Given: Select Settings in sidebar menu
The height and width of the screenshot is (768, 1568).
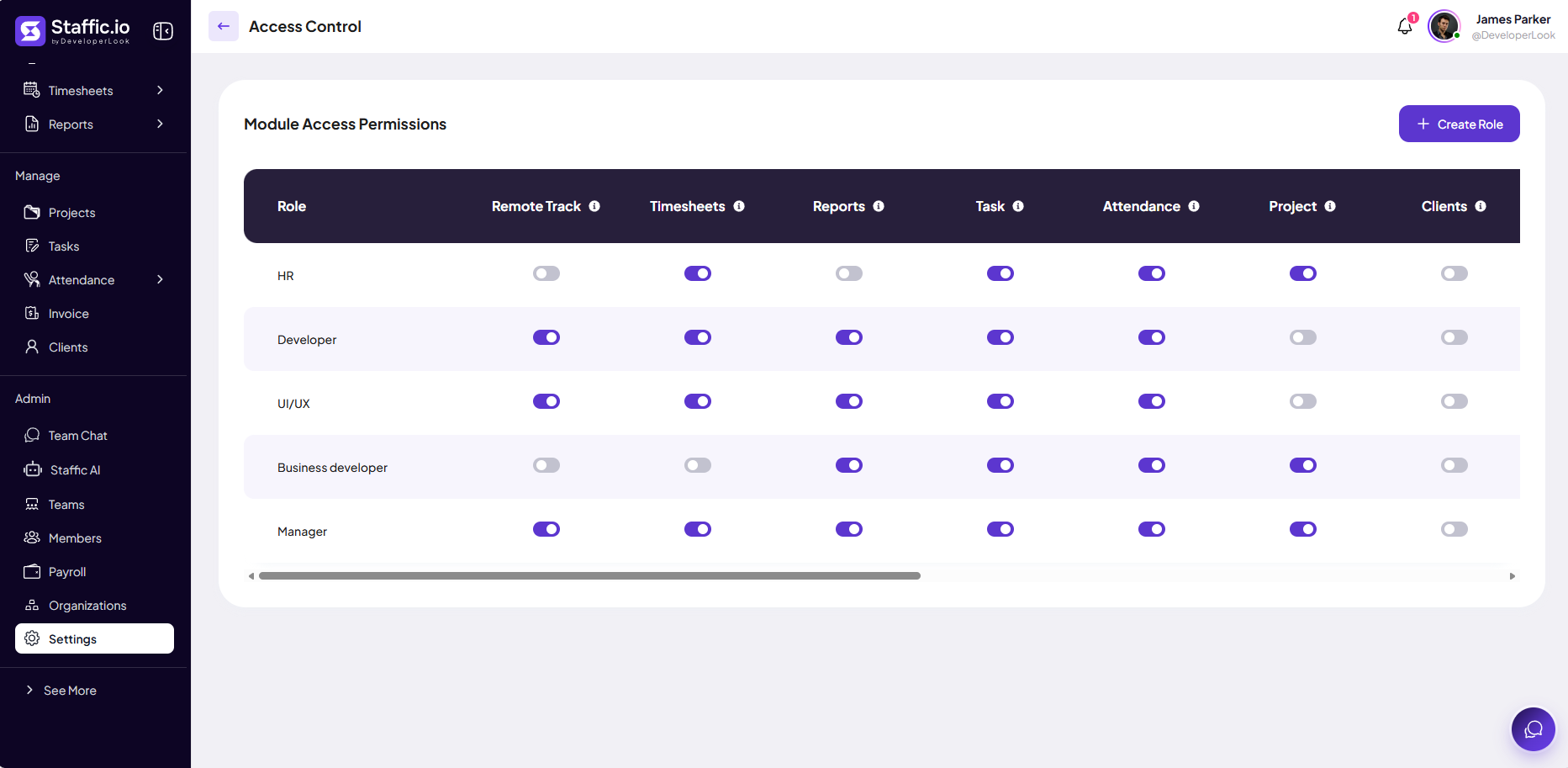Looking at the screenshot, I should [x=94, y=638].
